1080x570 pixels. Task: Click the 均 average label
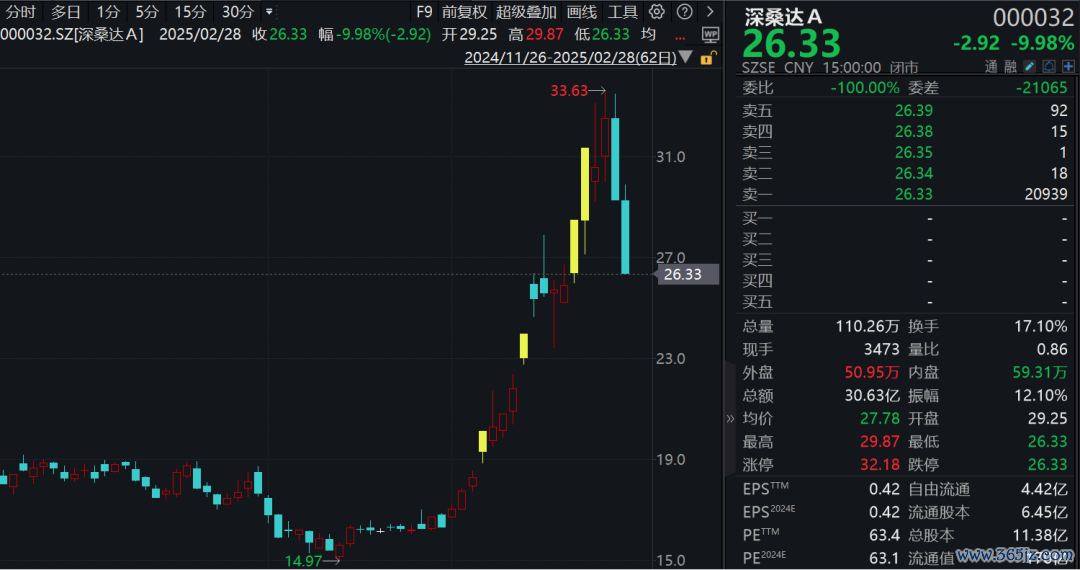(648, 34)
